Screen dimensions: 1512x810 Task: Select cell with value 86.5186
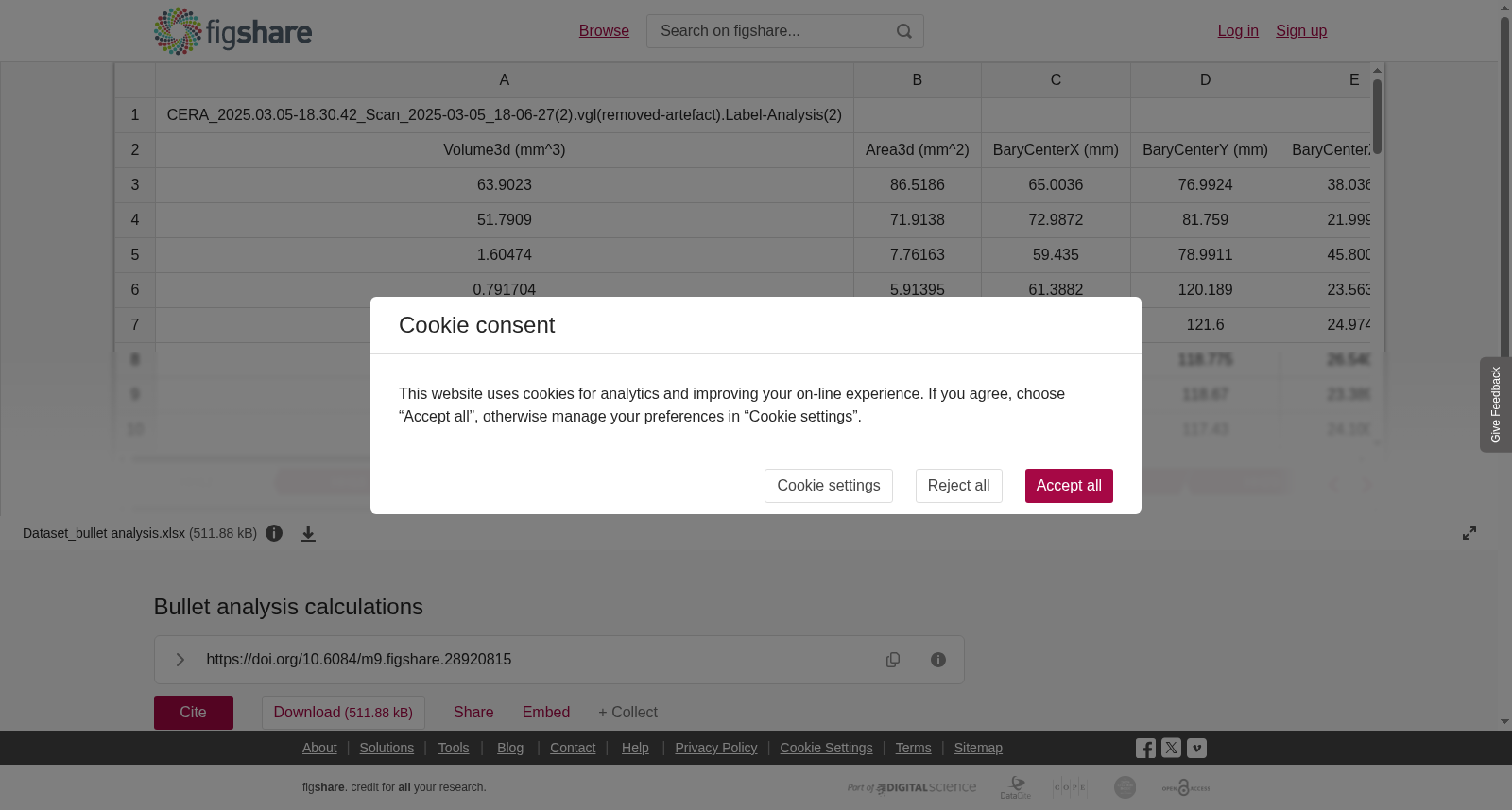click(918, 185)
